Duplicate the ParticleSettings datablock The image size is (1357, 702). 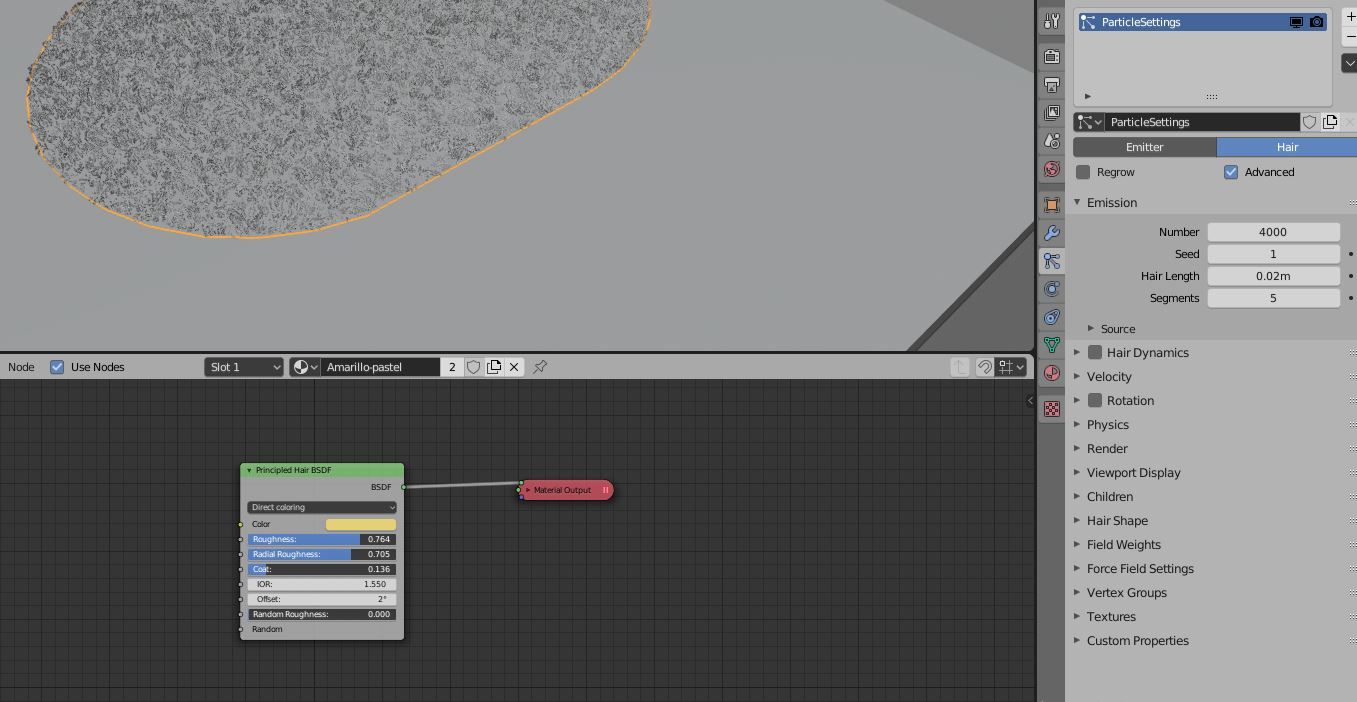[1330, 122]
